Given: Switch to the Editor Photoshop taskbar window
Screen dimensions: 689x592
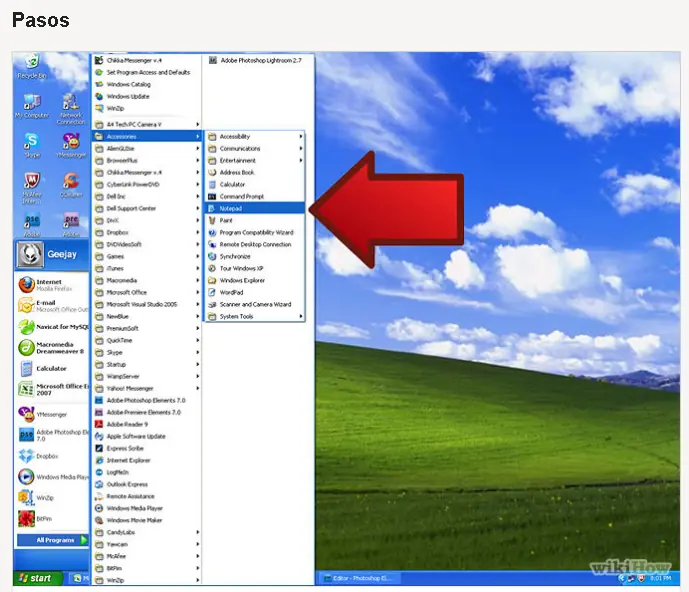Looking at the screenshot, I should (358, 578).
